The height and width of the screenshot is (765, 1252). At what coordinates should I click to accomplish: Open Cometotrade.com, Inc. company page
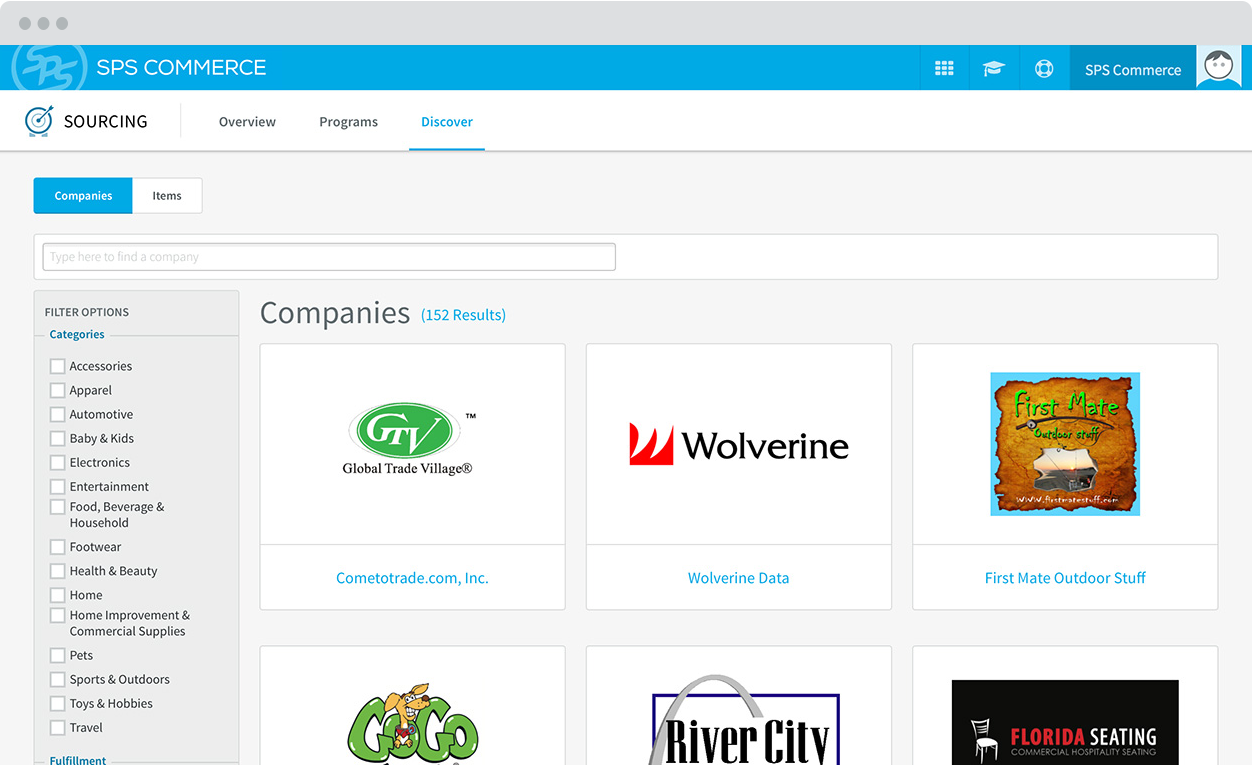pos(412,577)
